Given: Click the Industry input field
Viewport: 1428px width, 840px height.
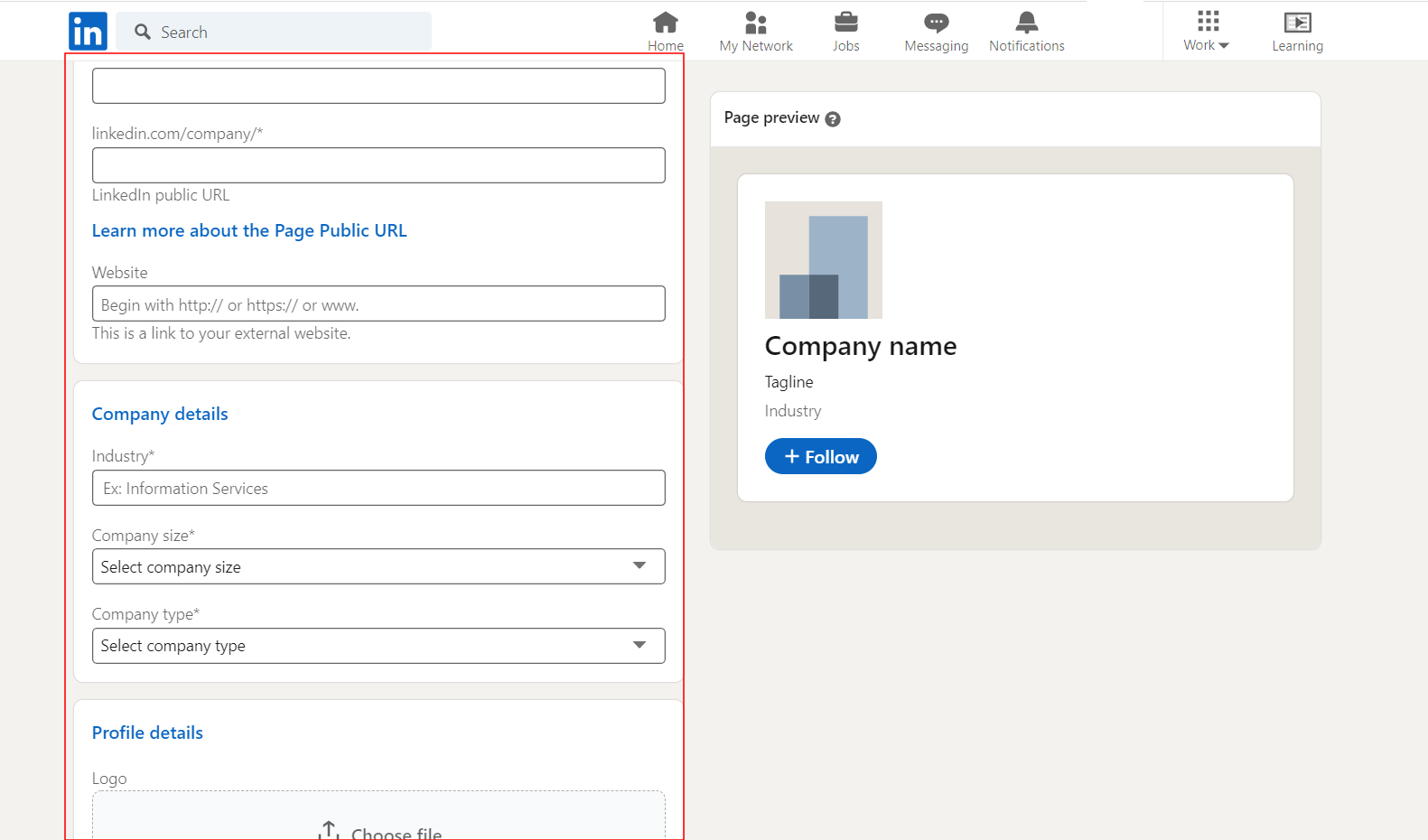Looking at the screenshot, I should coord(378,488).
